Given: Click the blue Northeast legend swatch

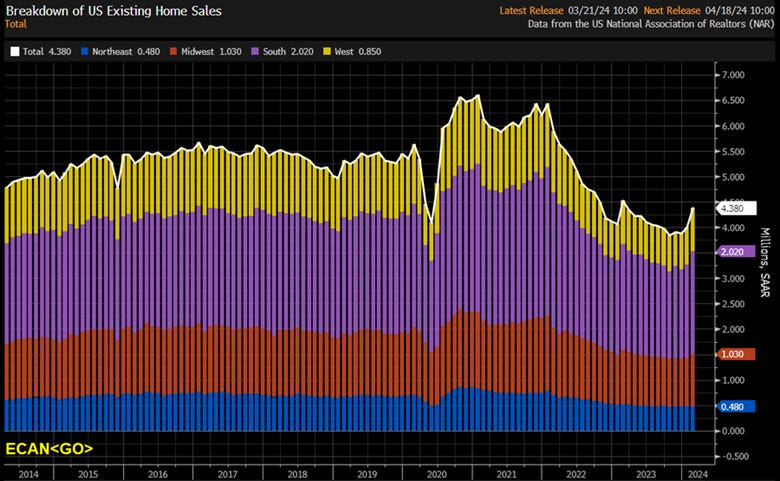Looking at the screenshot, I should [85, 51].
